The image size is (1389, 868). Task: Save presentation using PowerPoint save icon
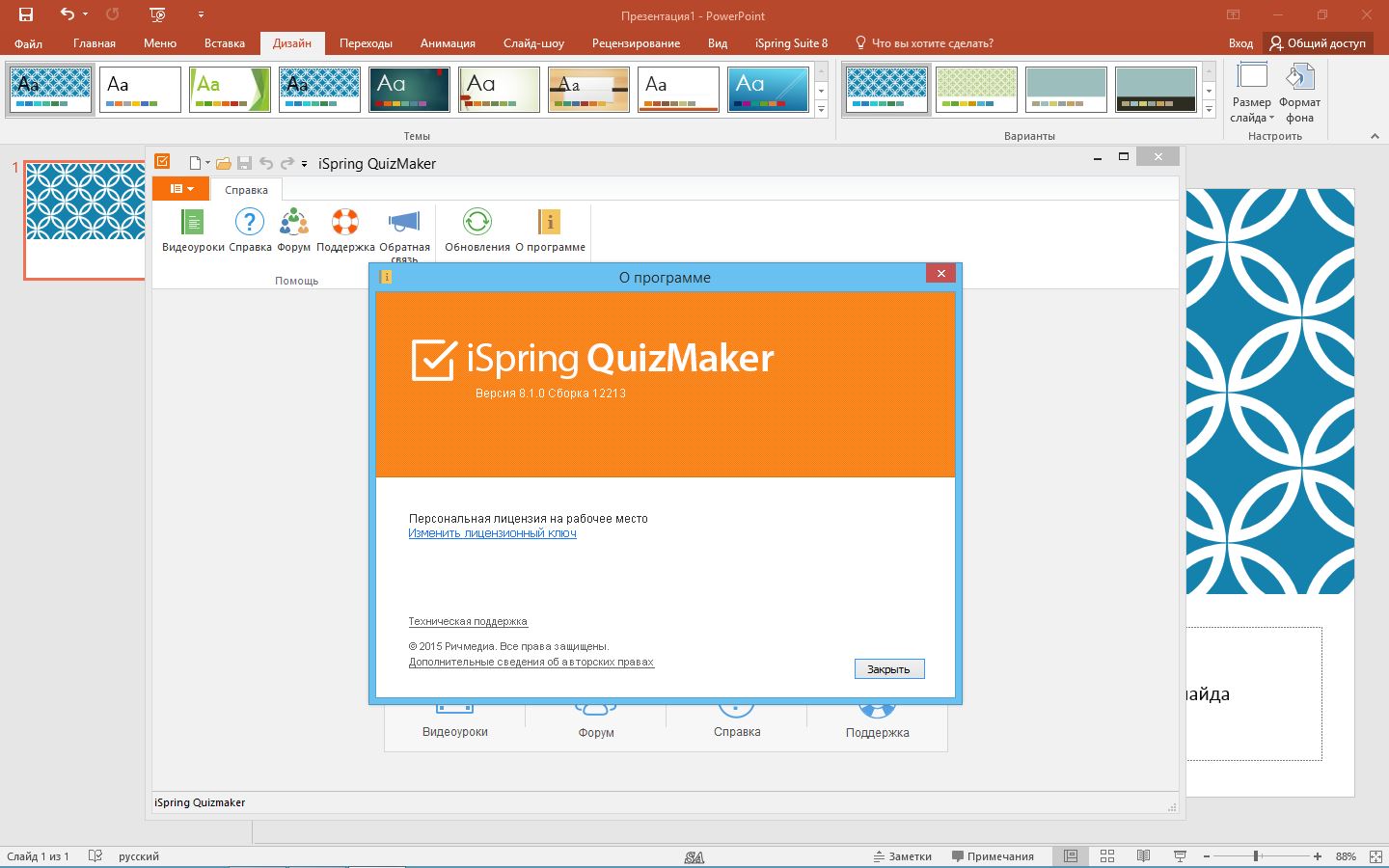(26, 14)
